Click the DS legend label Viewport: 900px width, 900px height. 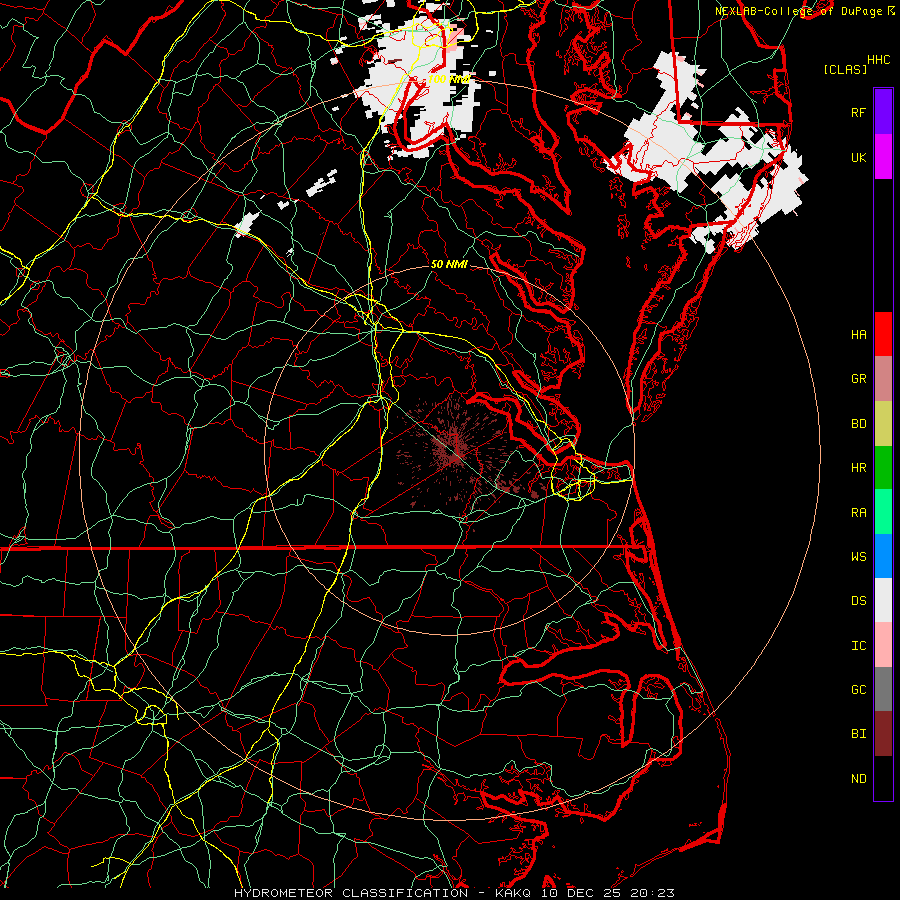tap(858, 601)
